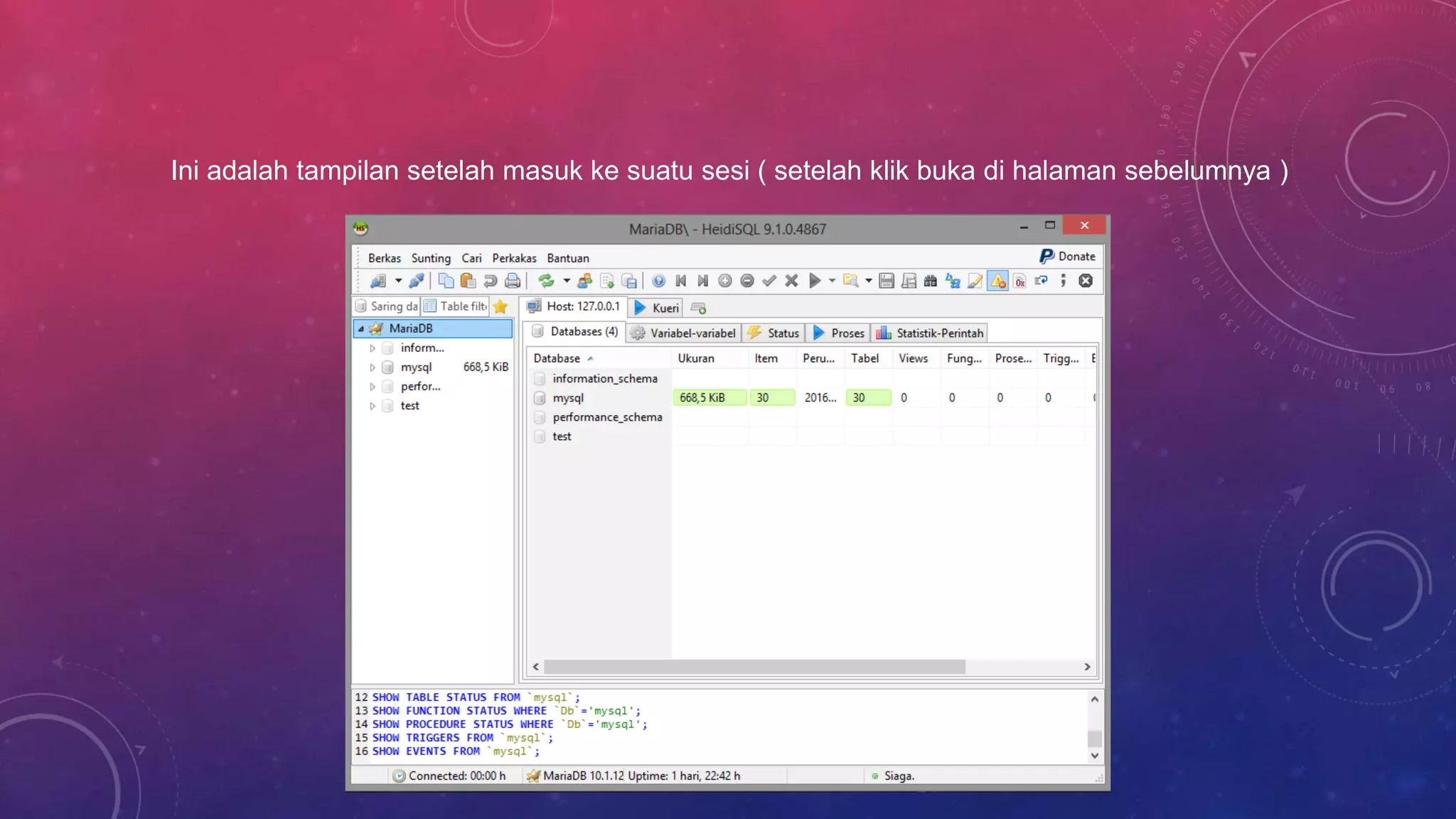Click the blue Help icon
This screenshot has height=819, width=1456.
pyautogui.click(x=659, y=281)
